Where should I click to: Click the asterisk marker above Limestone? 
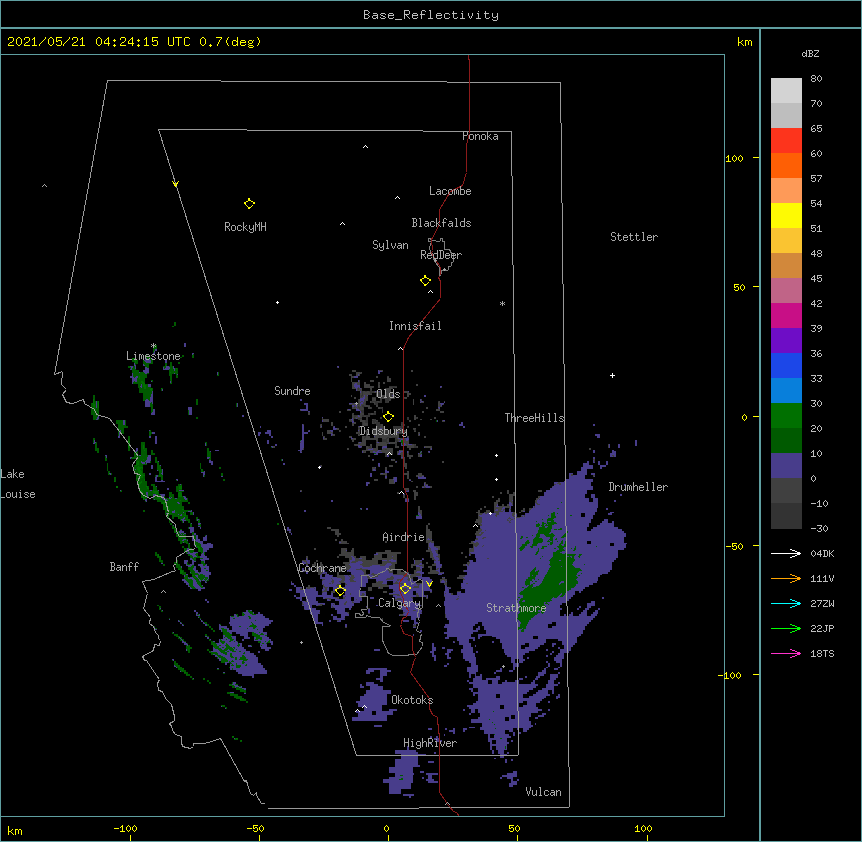pyautogui.click(x=153, y=346)
